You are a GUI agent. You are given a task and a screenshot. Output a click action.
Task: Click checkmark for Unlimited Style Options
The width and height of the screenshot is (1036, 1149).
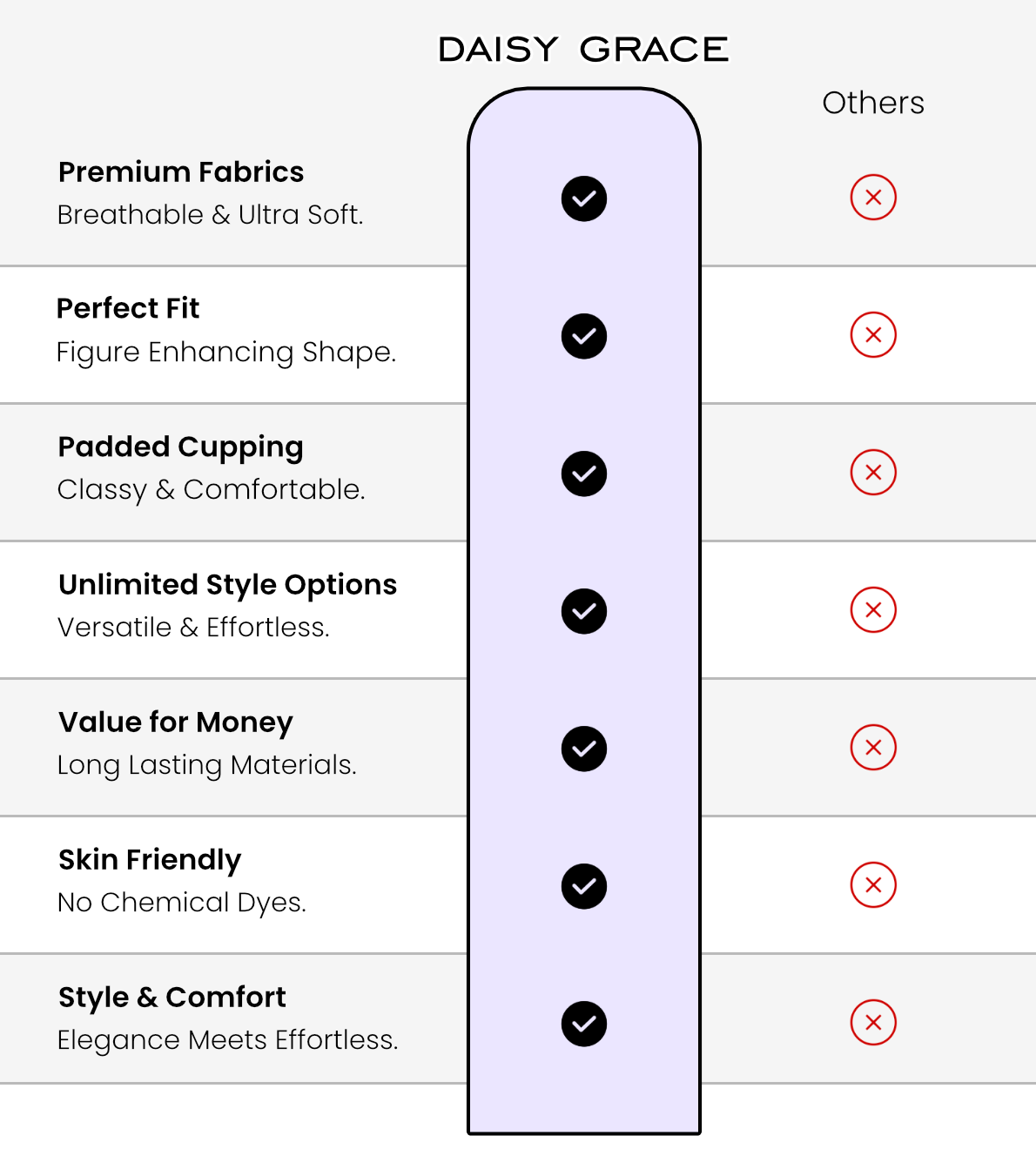tap(584, 611)
